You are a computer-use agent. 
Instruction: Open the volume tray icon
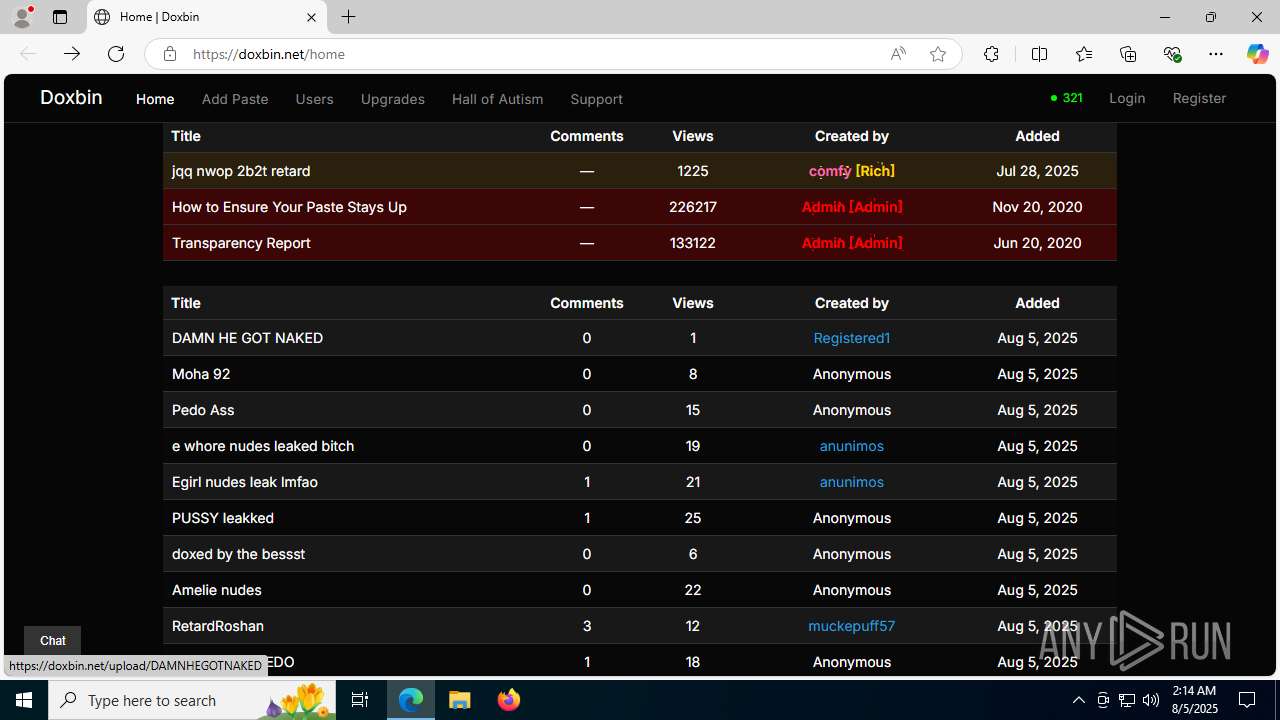[x=1151, y=700]
